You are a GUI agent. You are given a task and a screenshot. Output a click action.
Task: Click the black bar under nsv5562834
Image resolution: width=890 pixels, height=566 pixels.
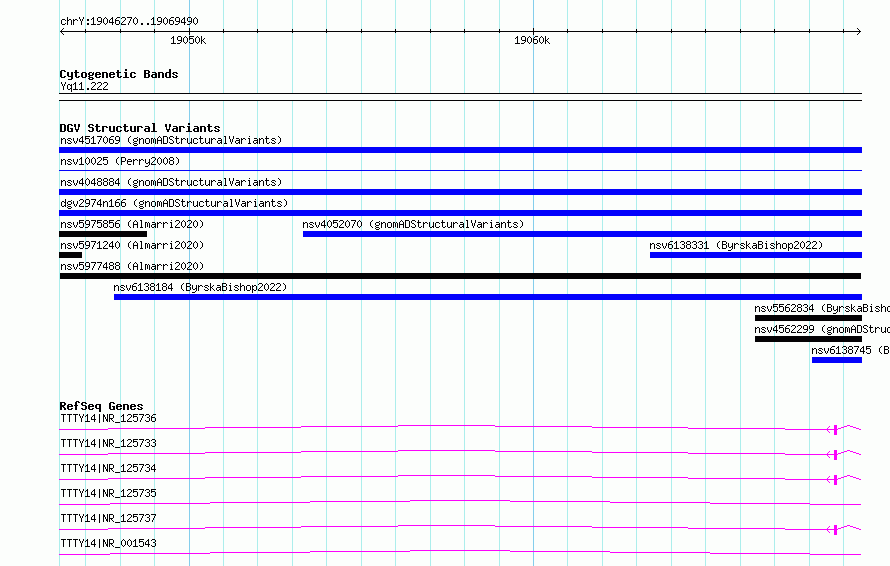[x=808, y=318]
